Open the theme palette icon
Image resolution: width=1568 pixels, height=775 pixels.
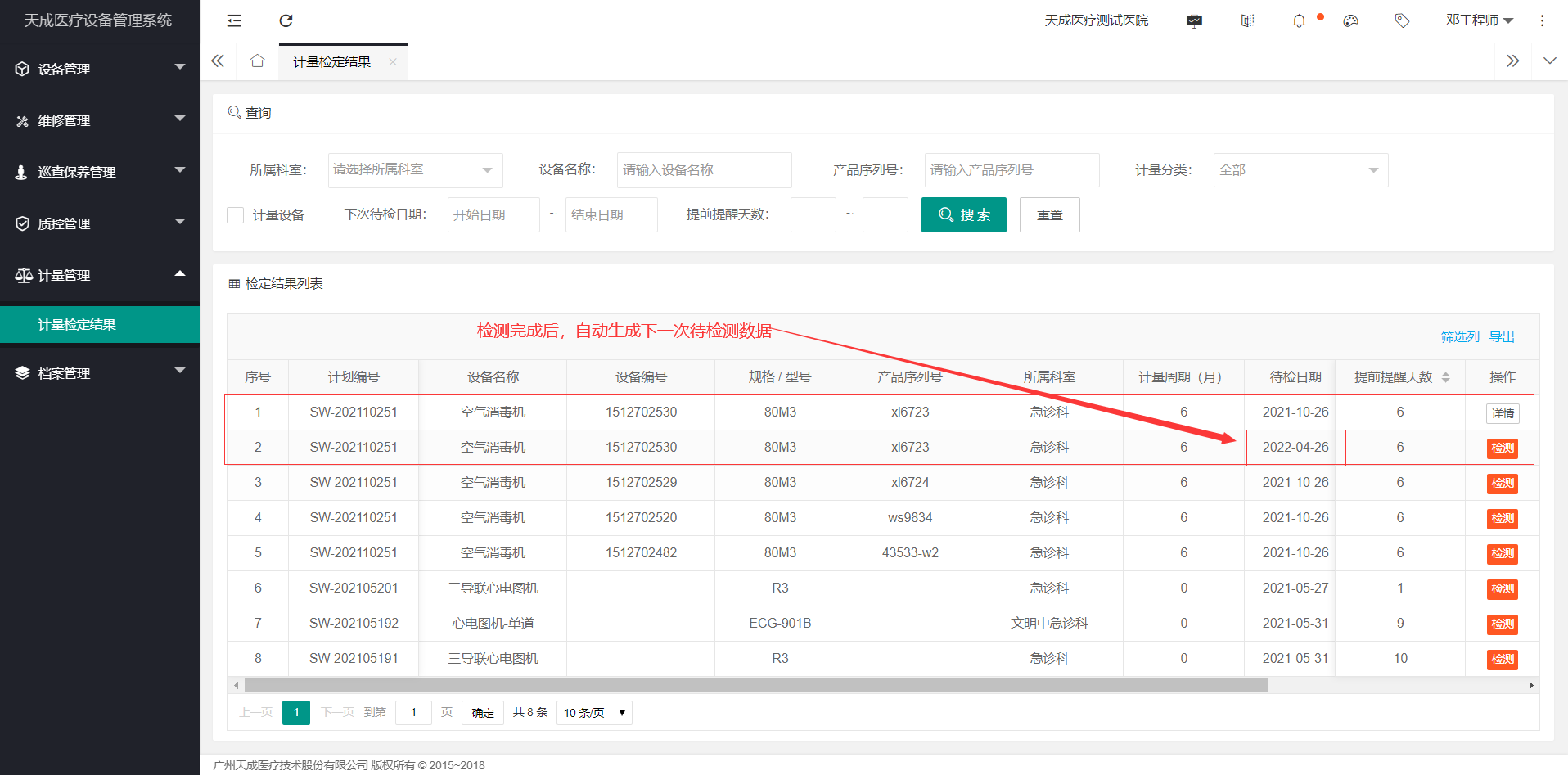(1351, 20)
